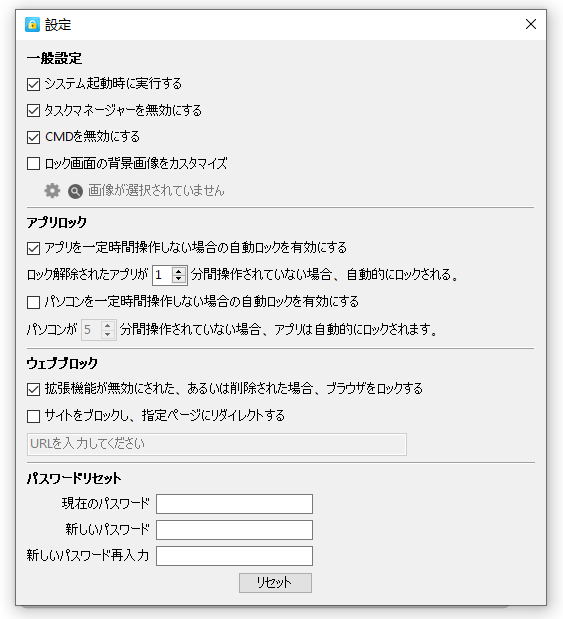Increase app lock minutes with up arrow
Image resolution: width=563 pixels, height=619 pixels.
(179, 271)
